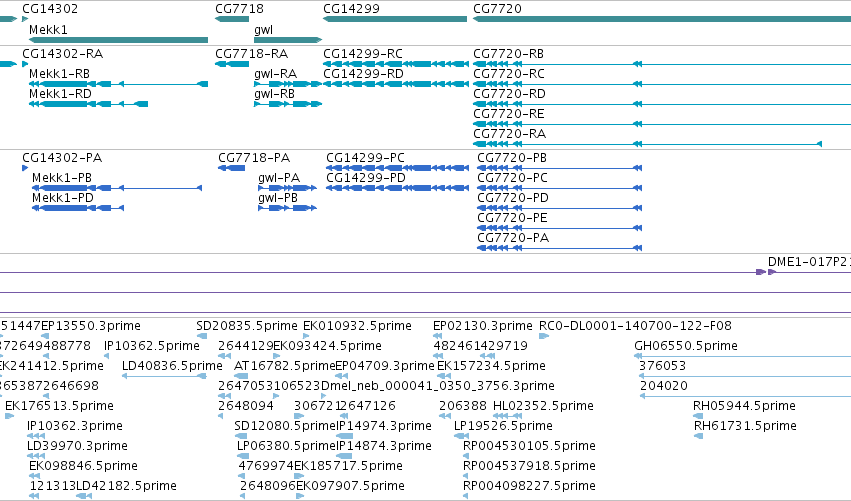Viewport: 851px width, 501px height.
Task: Select protein CG14302-PA
Action: click(x=62, y=158)
